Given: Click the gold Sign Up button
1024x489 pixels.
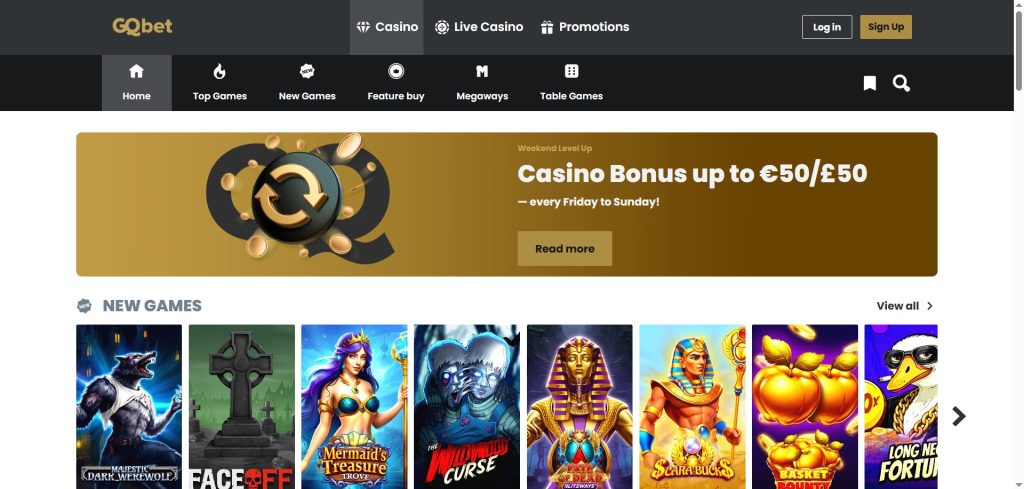Looking at the screenshot, I should [x=886, y=27].
